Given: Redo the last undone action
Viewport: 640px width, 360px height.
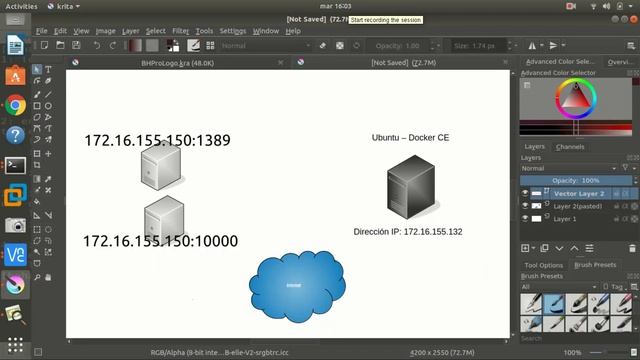Looking at the screenshot, I should [113, 45].
